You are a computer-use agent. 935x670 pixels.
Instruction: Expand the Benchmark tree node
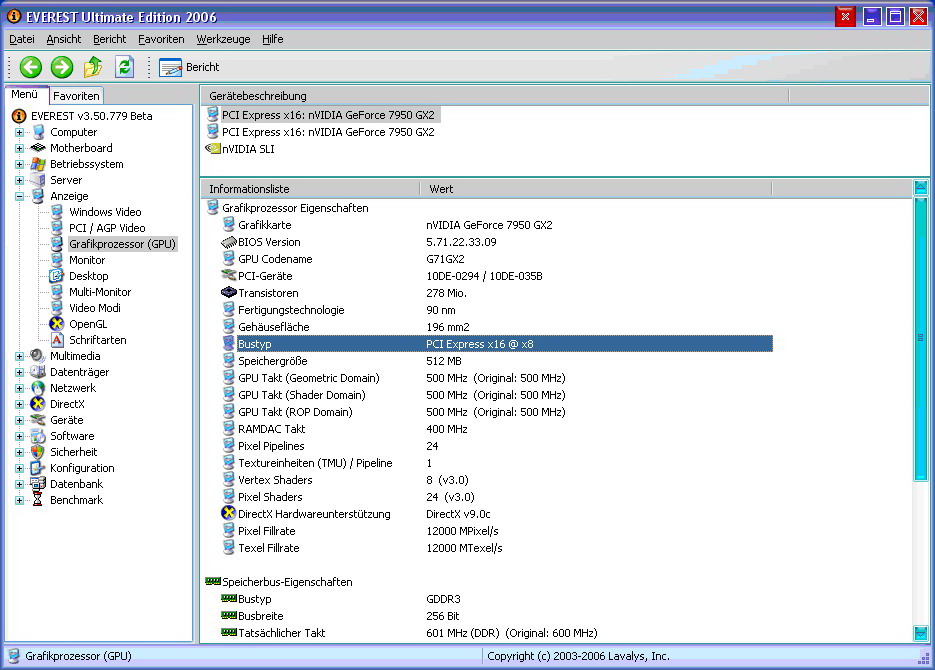[x=20, y=500]
